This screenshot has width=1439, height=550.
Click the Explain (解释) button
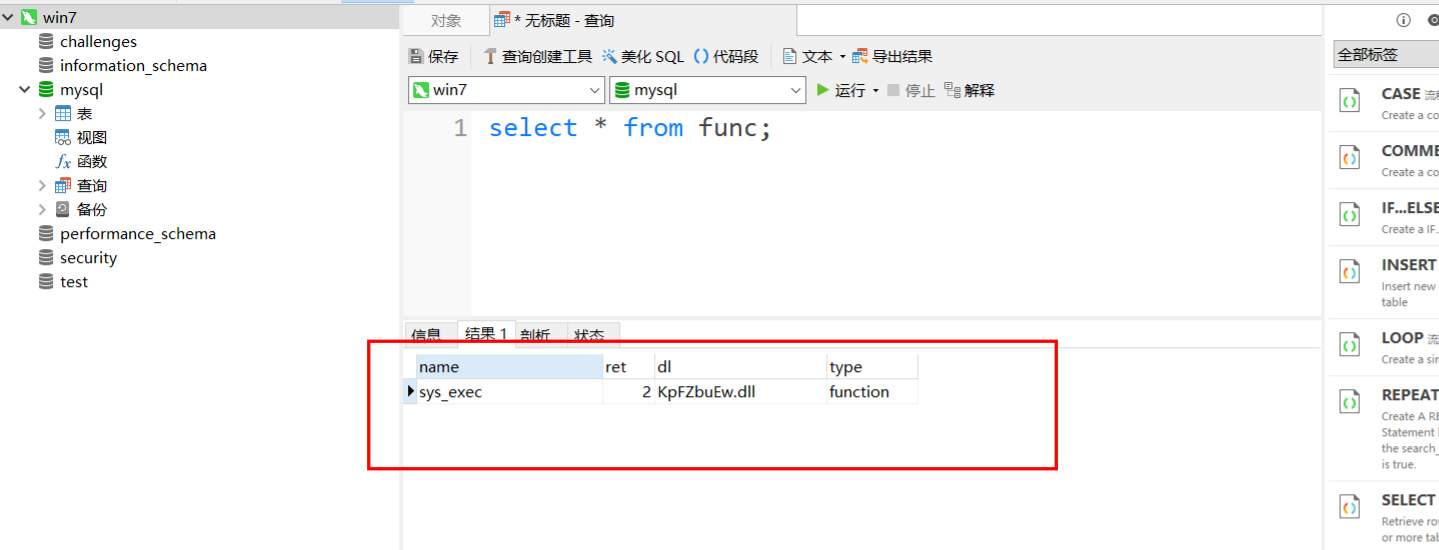coord(969,90)
